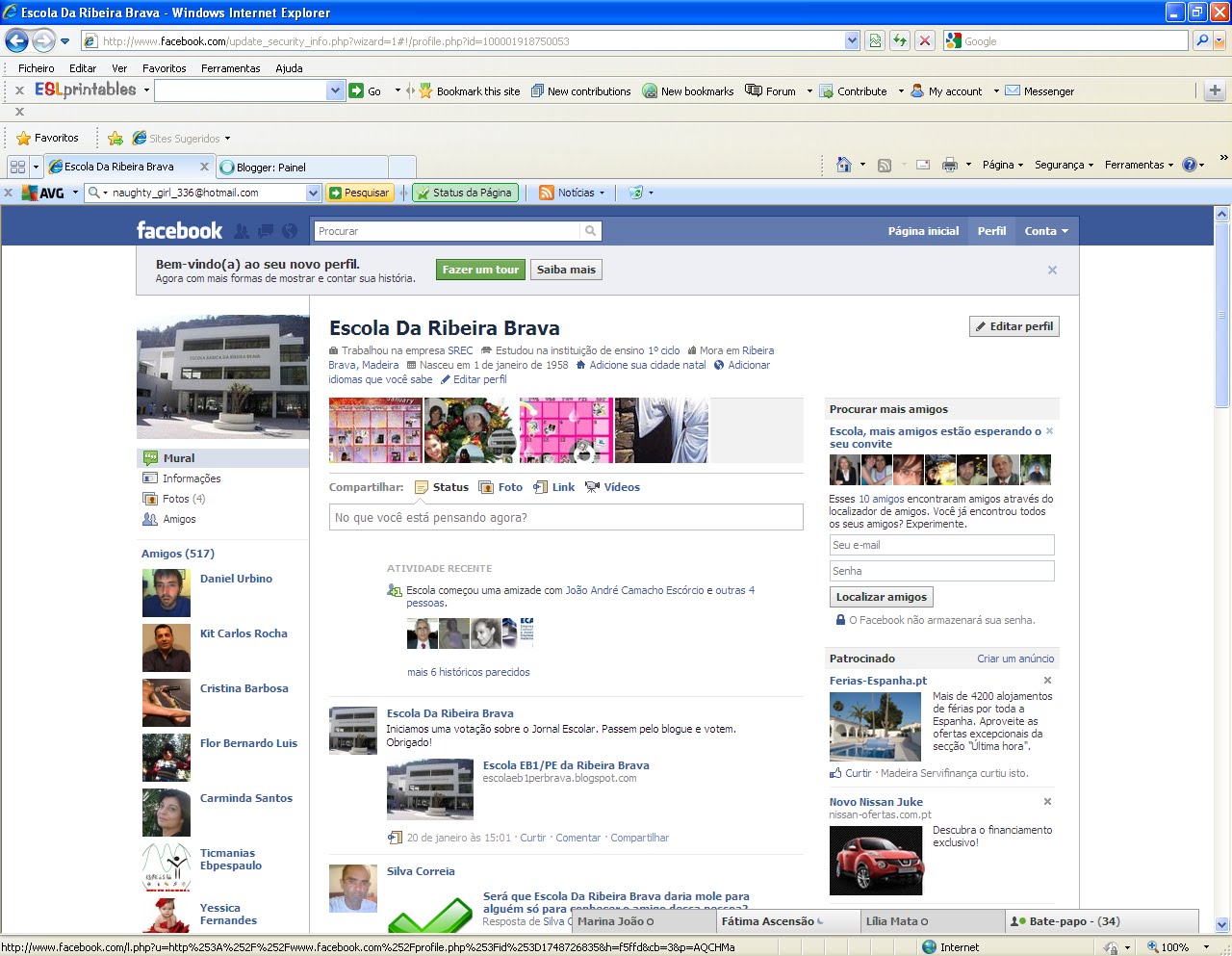Open the ESLprintables search box dropdown
1232x956 pixels.
335,90
